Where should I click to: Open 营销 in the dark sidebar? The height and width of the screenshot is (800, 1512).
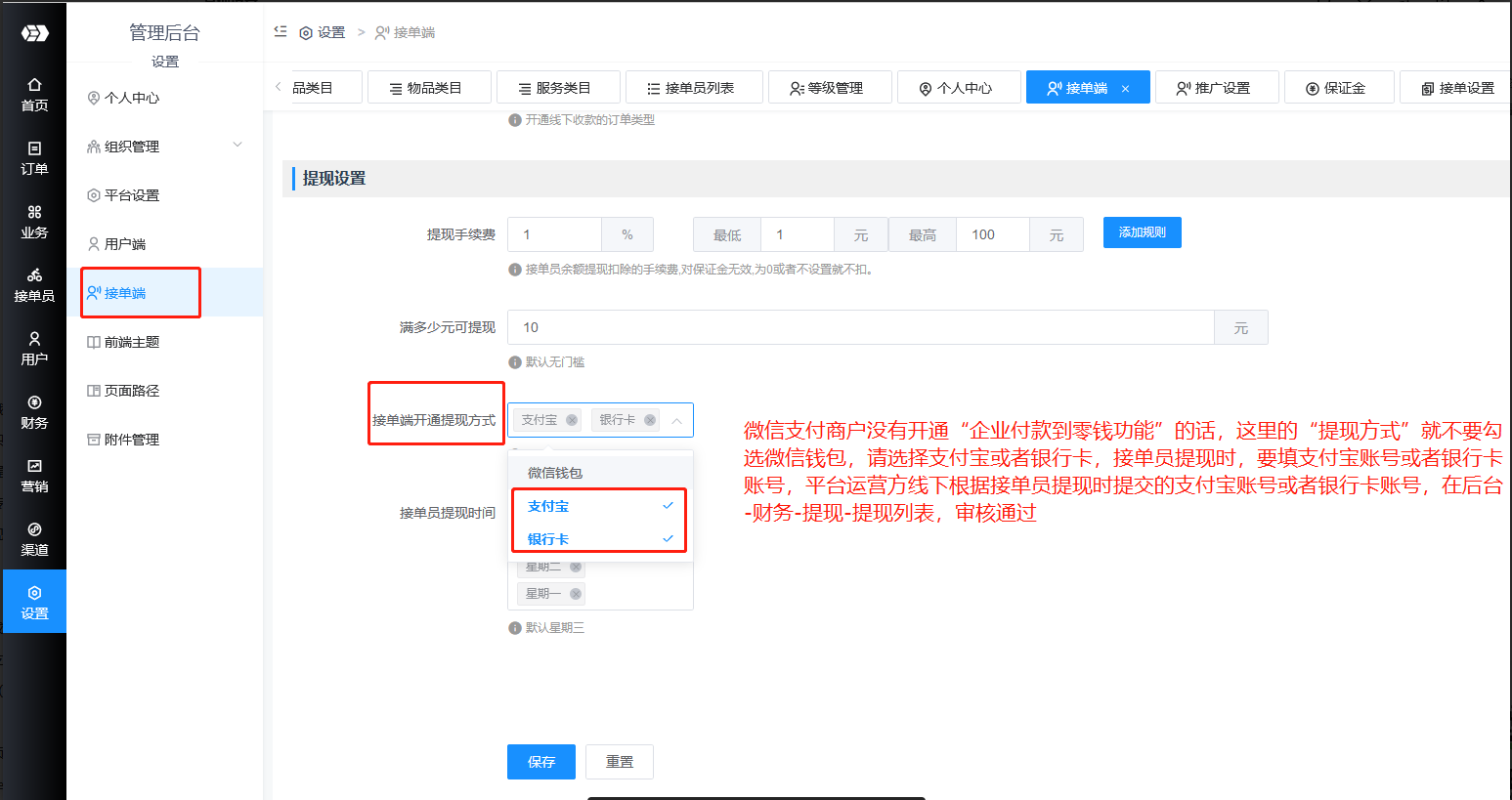point(34,476)
